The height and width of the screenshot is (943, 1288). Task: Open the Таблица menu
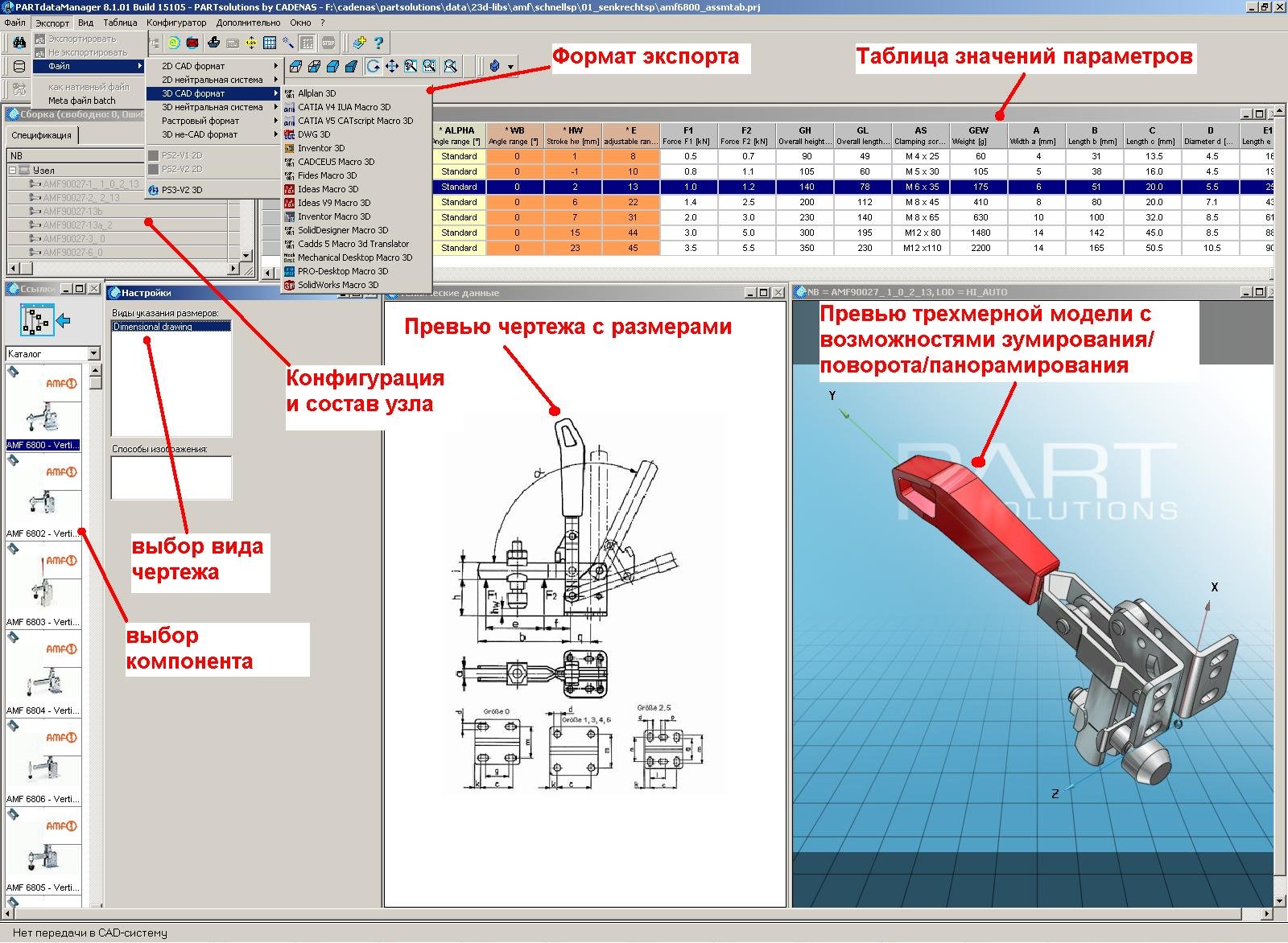click(120, 23)
